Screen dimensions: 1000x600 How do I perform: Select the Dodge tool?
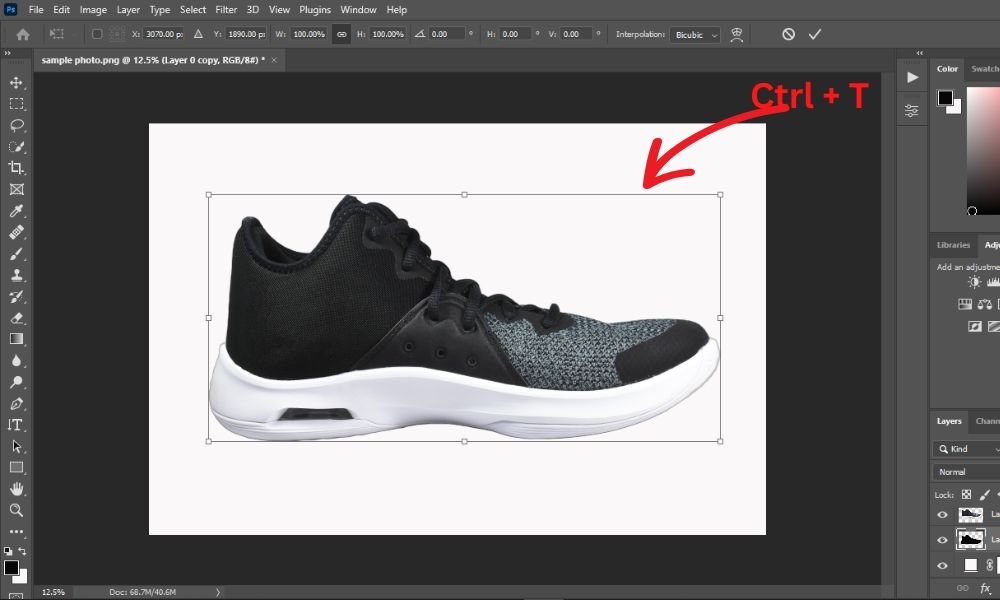[16, 382]
